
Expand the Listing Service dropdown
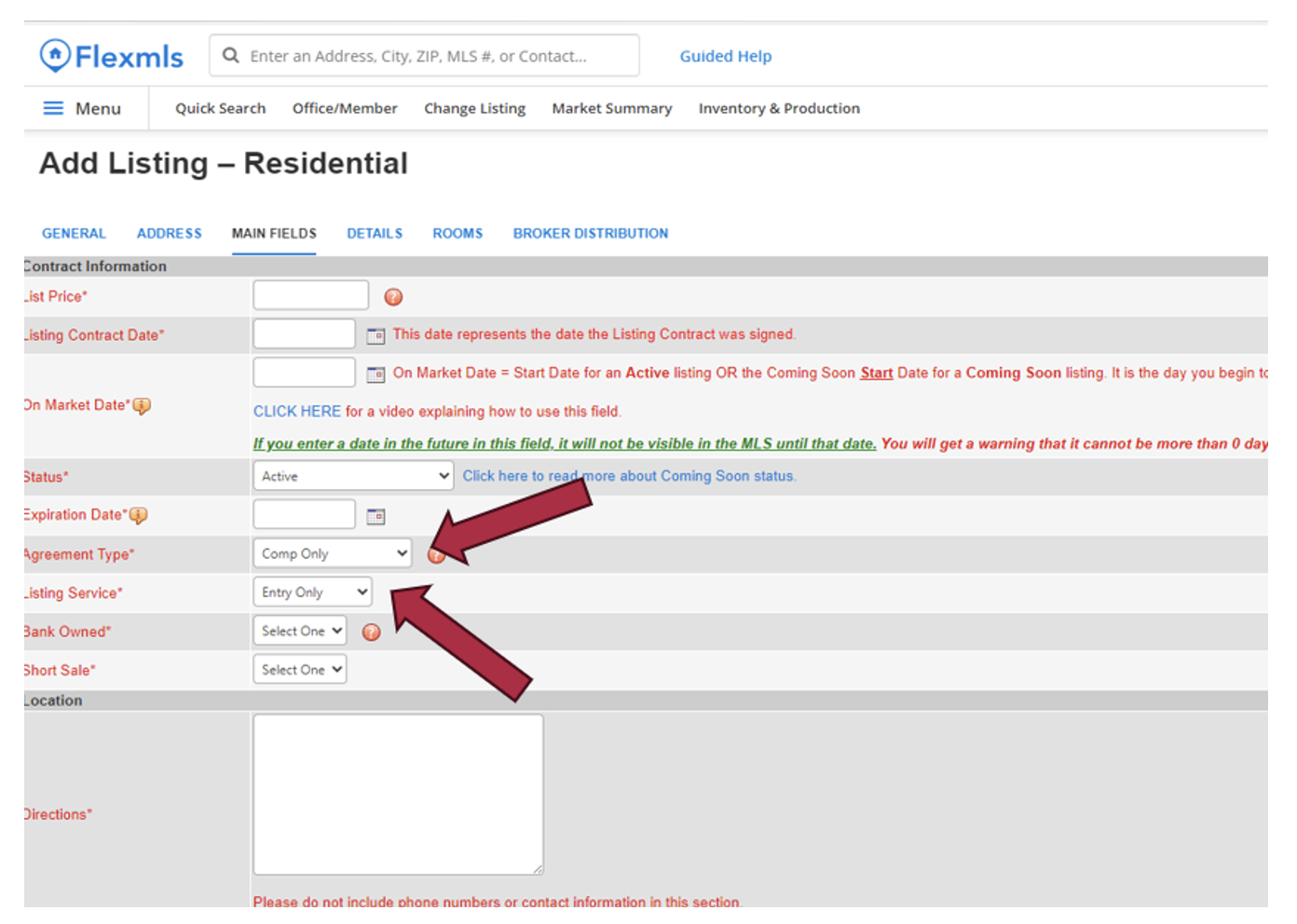point(312,592)
